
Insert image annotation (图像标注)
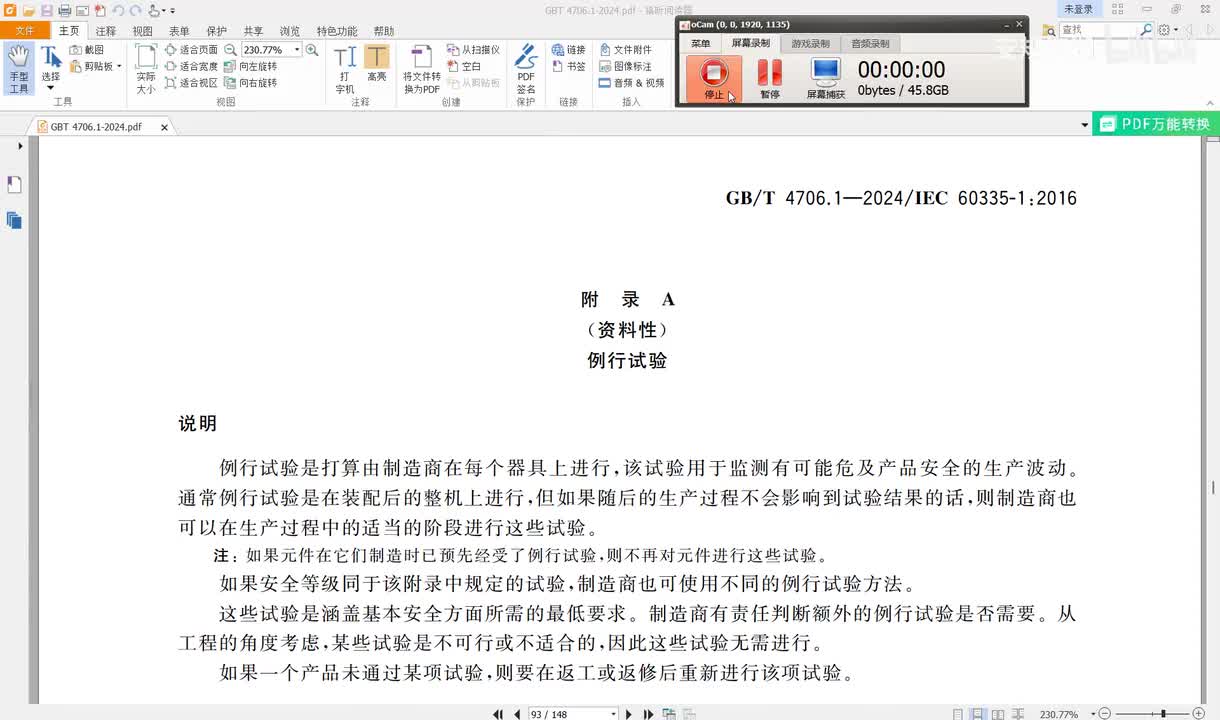click(625, 66)
